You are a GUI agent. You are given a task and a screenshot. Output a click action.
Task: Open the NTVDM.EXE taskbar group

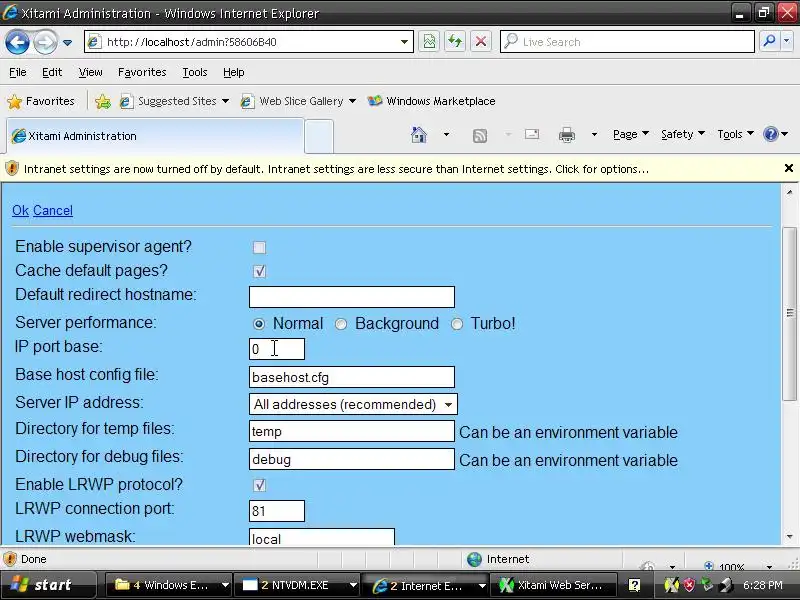[297, 585]
